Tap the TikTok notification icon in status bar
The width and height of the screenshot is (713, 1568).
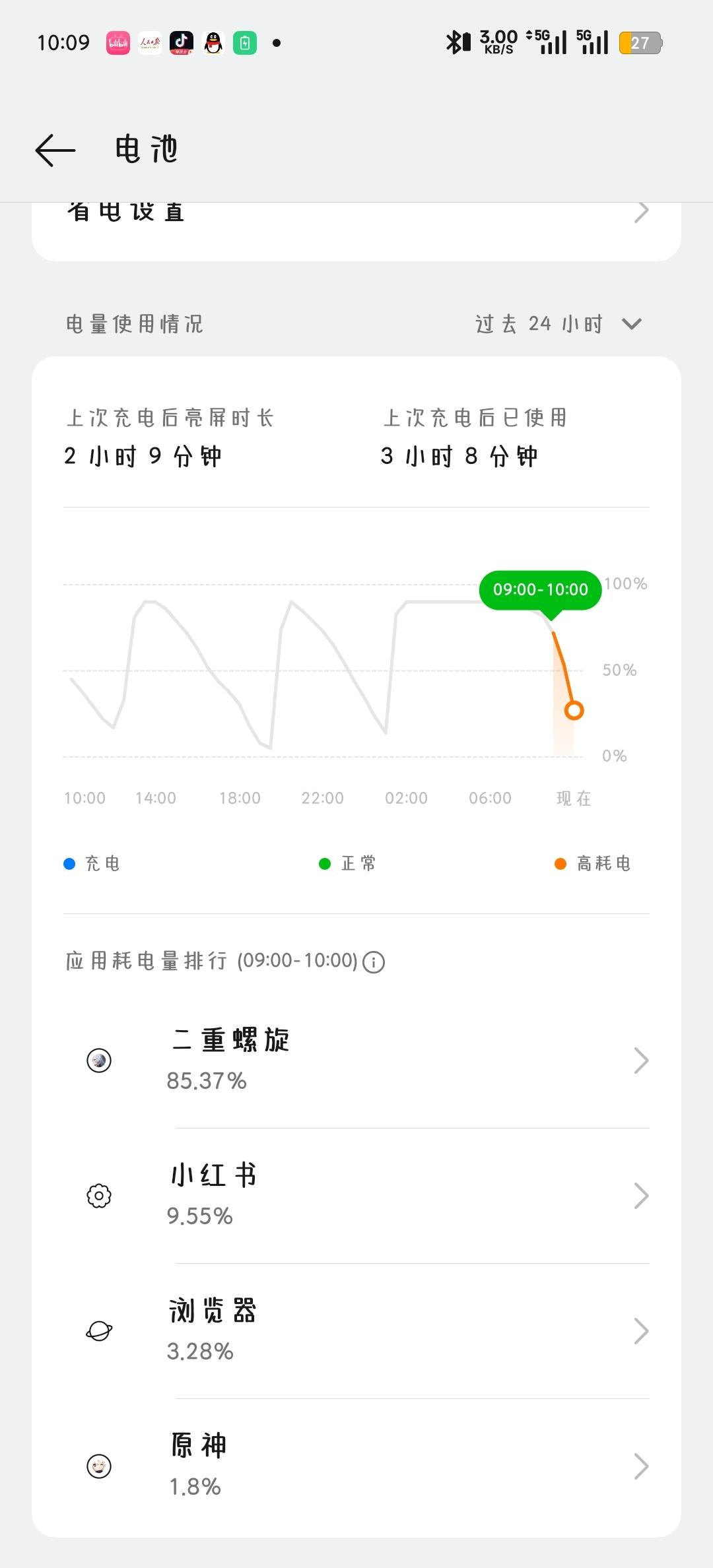[182, 44]
